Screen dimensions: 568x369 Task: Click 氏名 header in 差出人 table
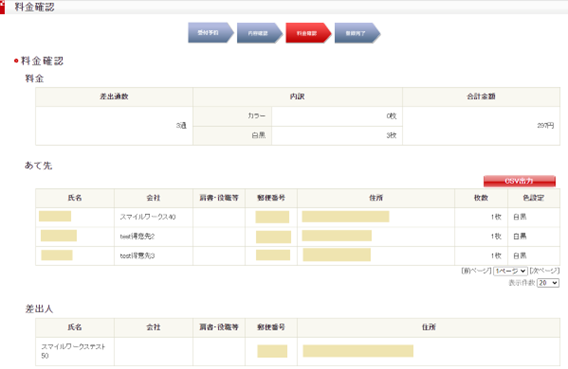click(x=75, y=327)
